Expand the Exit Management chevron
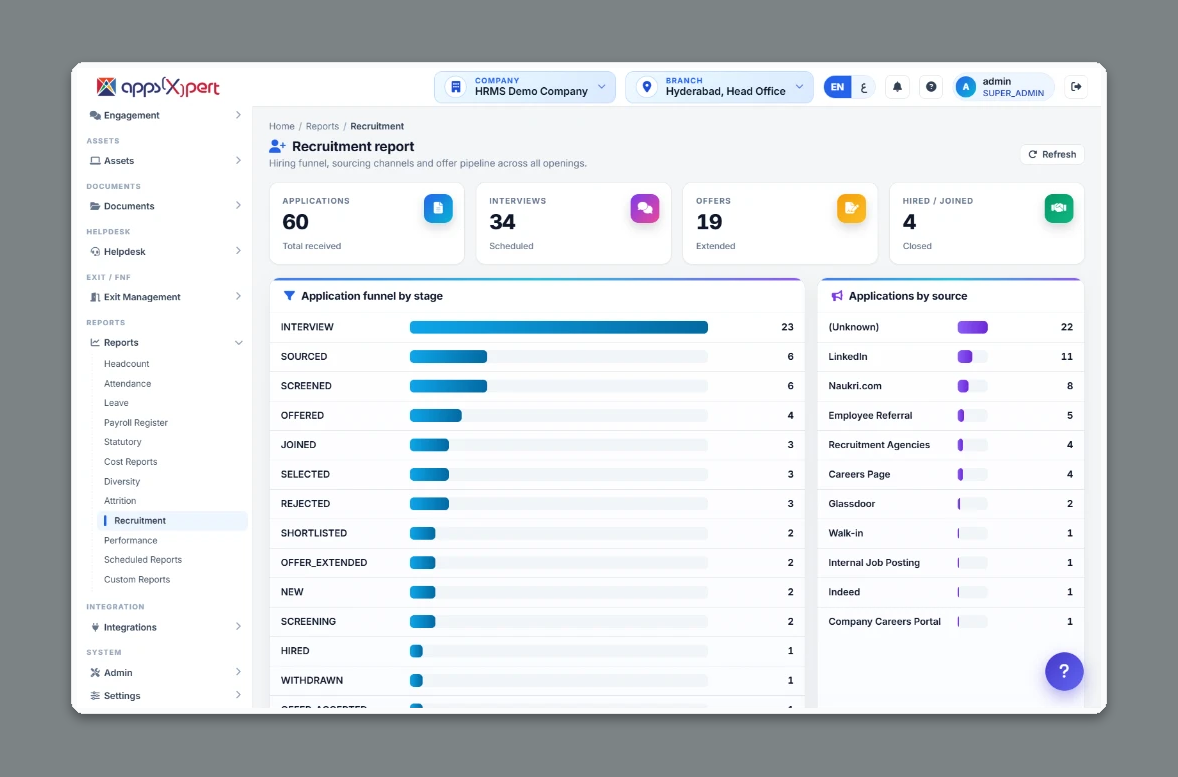This screenshot has width=1178, height=777. (238, 297)
